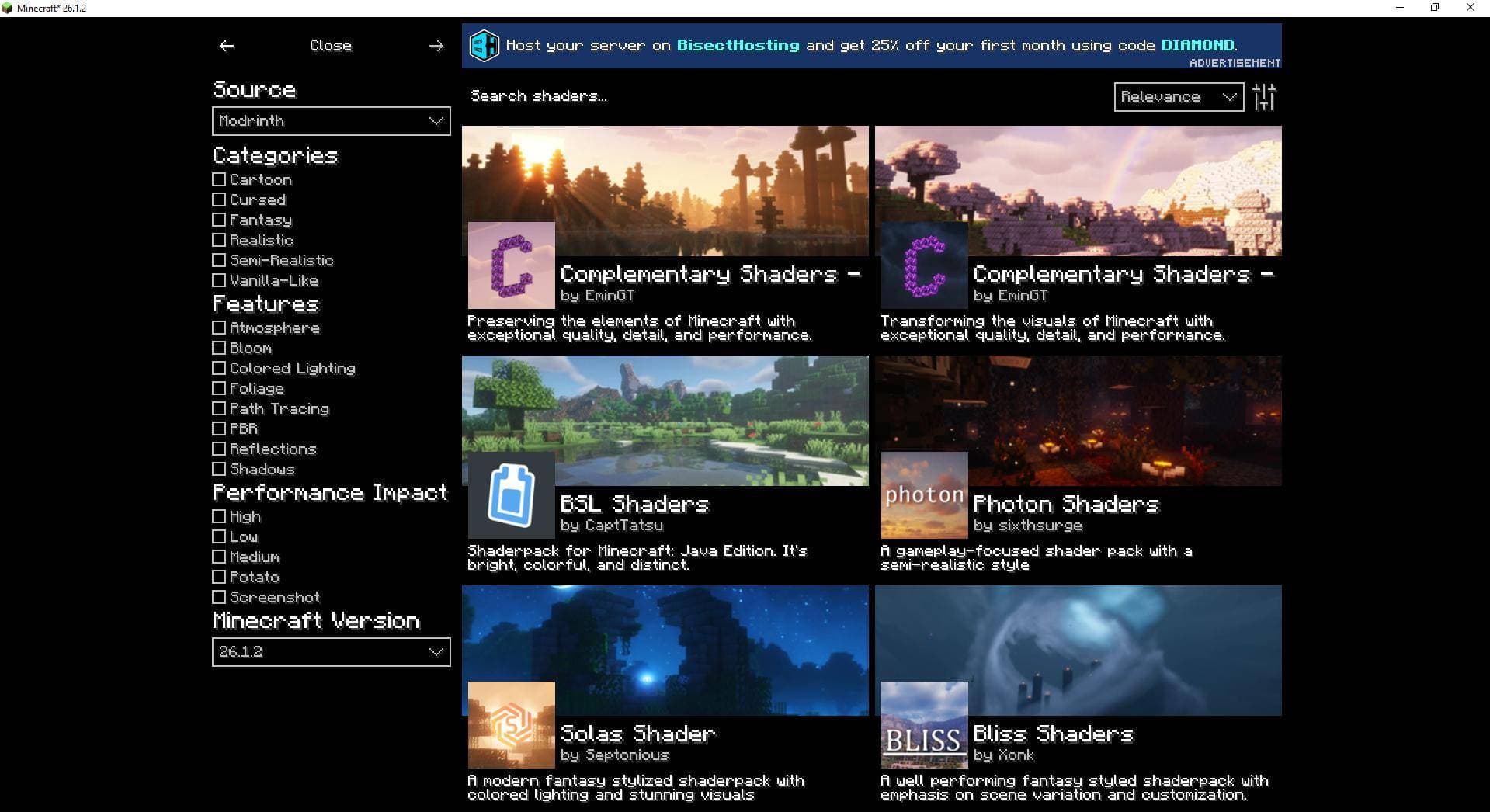Check the Realistic category
This screenshot has width=1490, height=812.
tap(219, 240)
